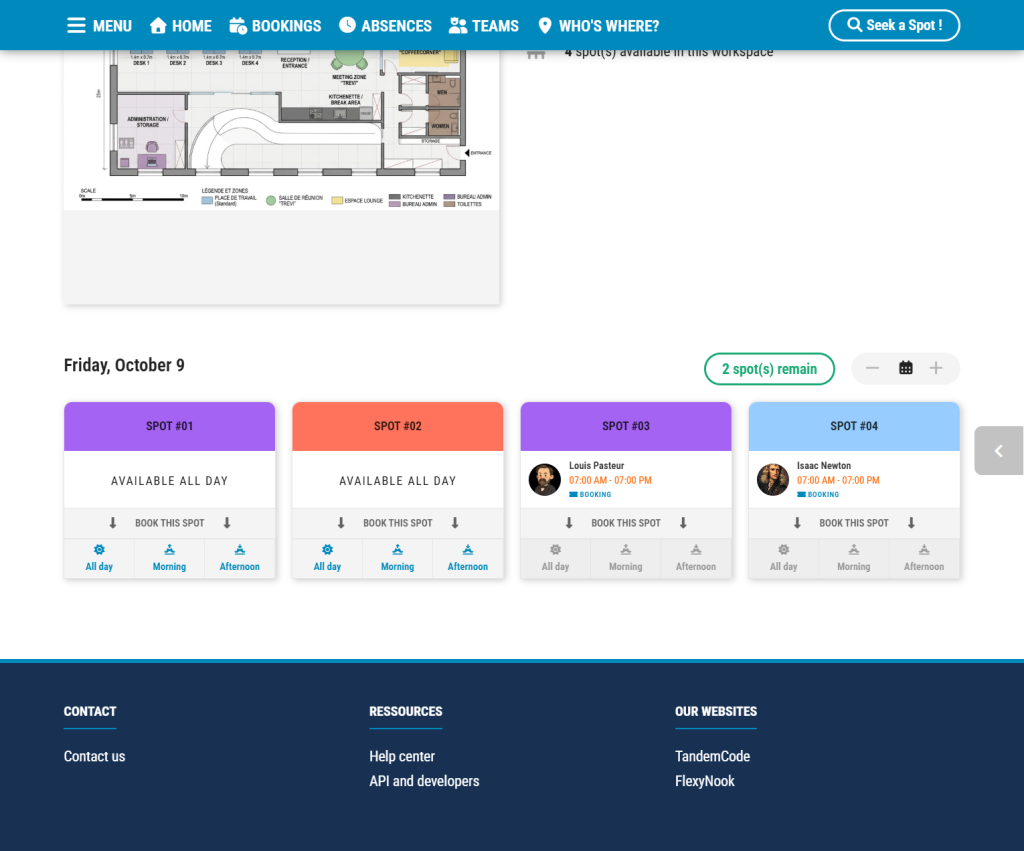Open the Contact us link

pos(95,756)
